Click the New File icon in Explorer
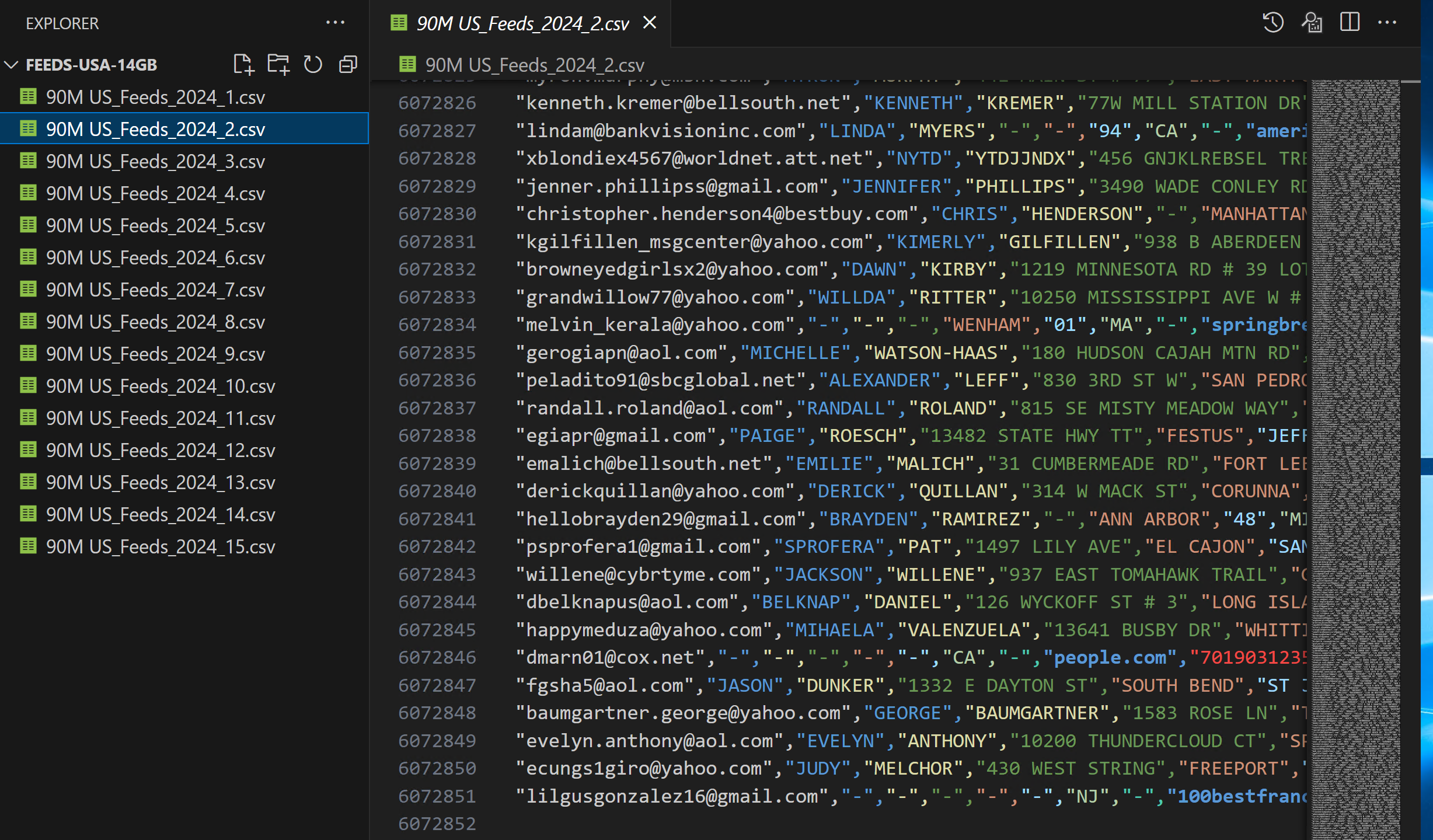This screenshot has height=840, width=1433. click(243, 64)
